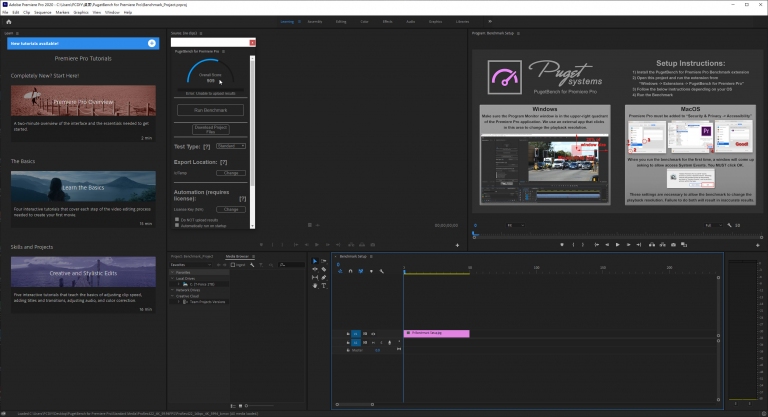Click the Home icon
The height and width of the screenshot is (417, 768).
(8, 22)
